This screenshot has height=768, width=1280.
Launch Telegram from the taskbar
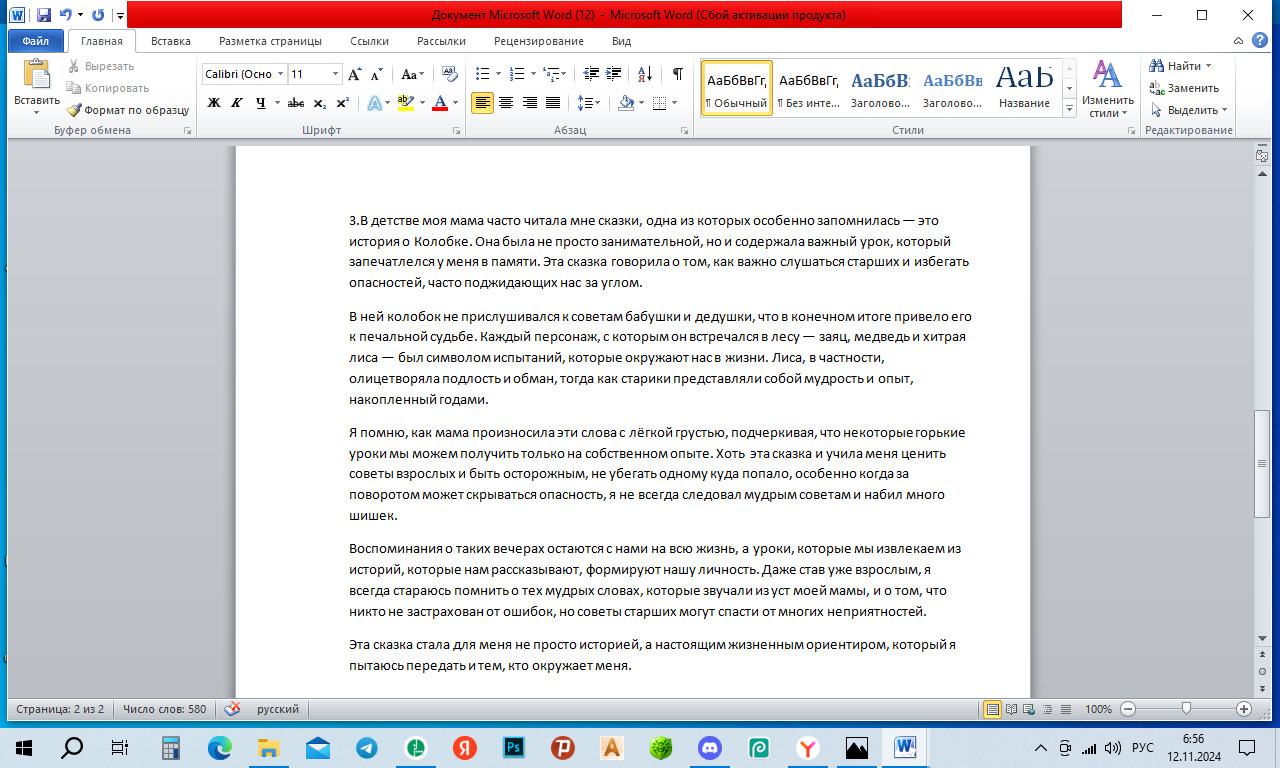[368, 747]
